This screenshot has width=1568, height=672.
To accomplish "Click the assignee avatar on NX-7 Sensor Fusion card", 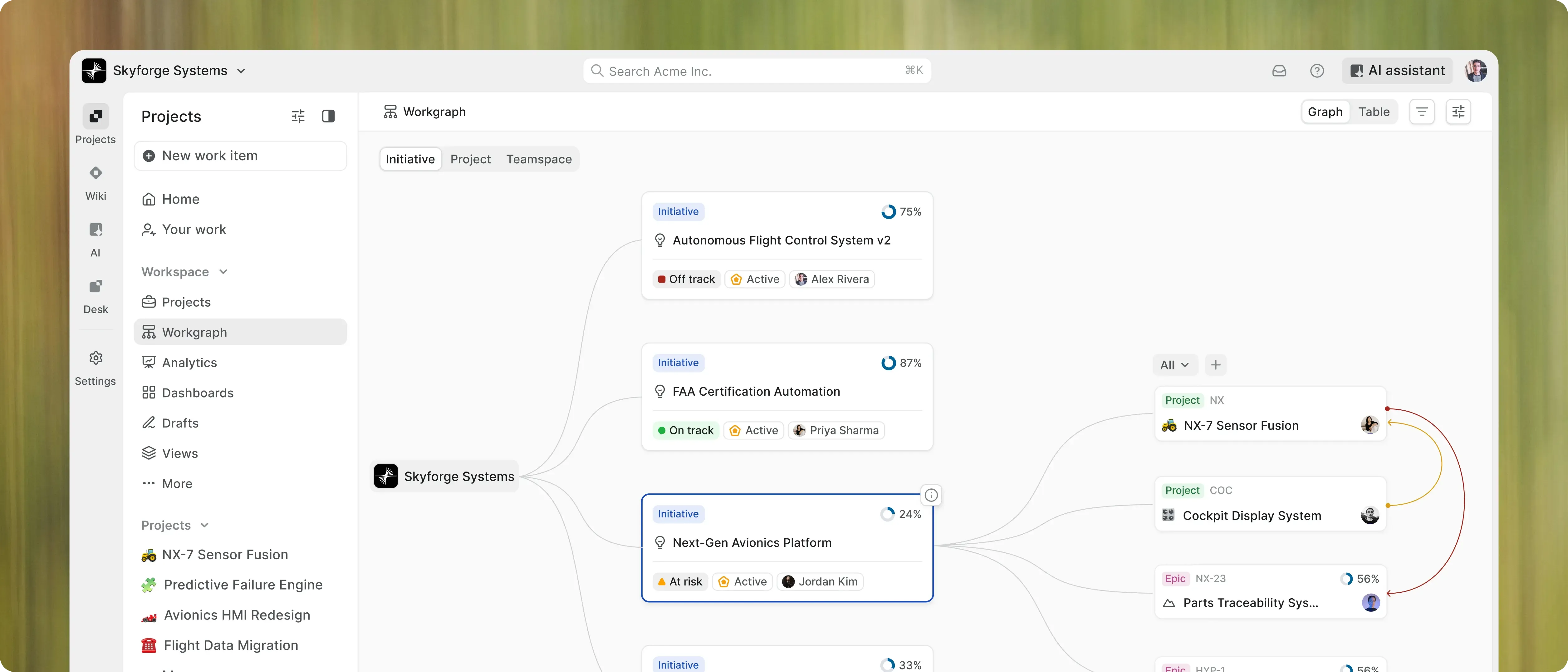I will tap(1370, 425).
